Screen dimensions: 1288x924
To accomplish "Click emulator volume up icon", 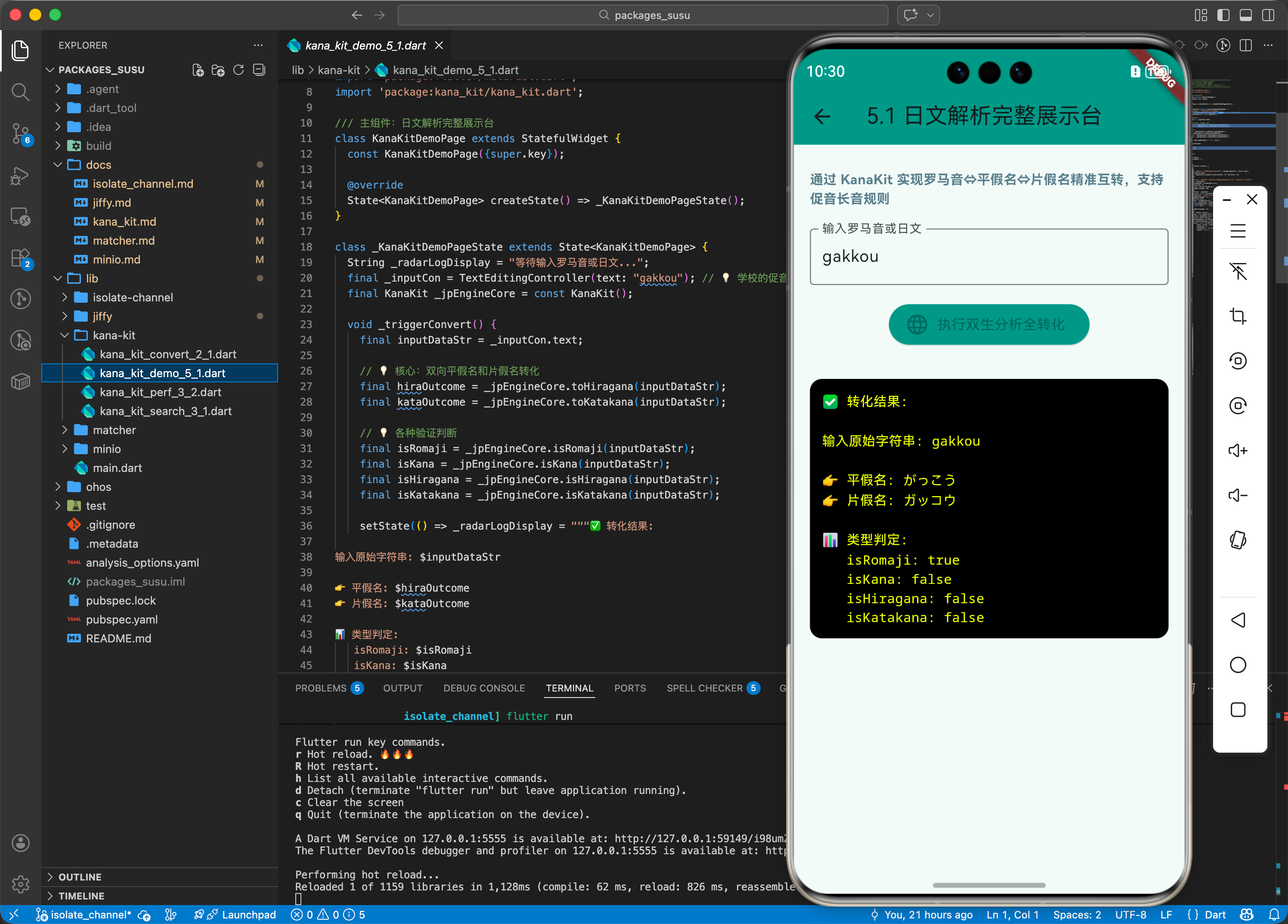I will (1238, 451).
